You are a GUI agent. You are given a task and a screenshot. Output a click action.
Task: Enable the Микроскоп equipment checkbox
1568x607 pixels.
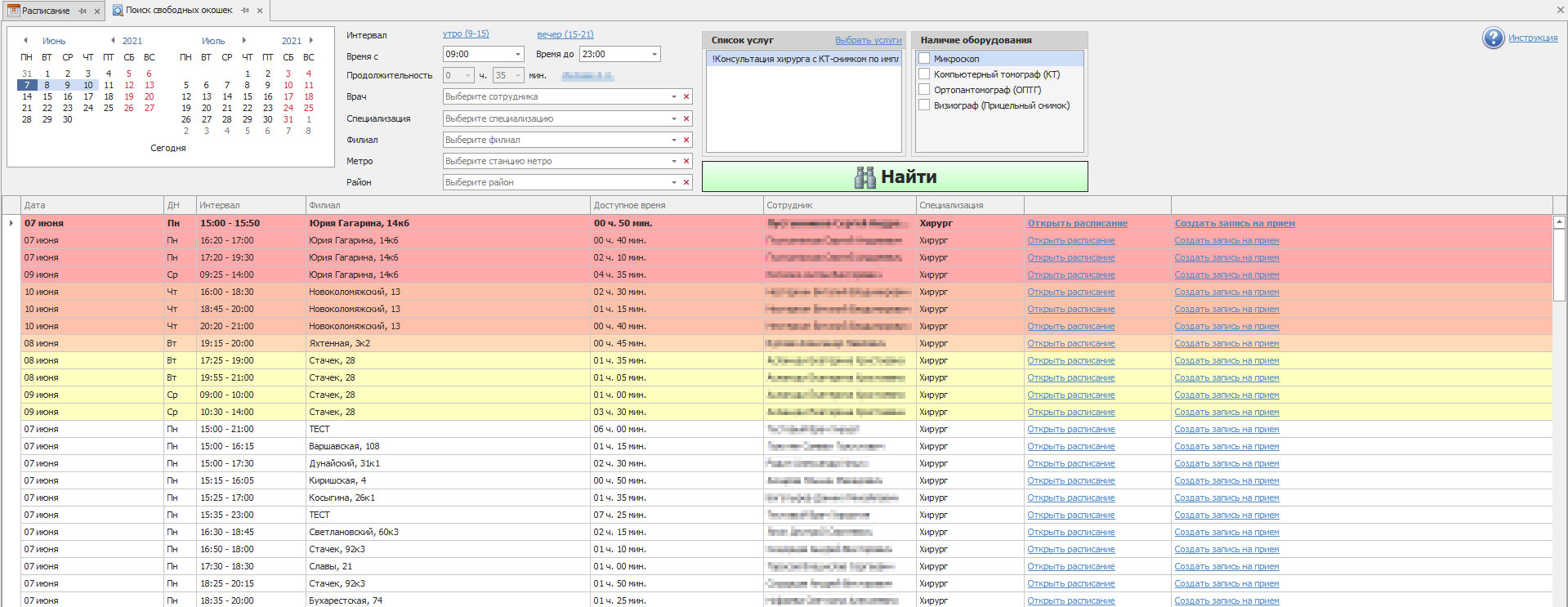pyautogui.click(x=924, y=59)
